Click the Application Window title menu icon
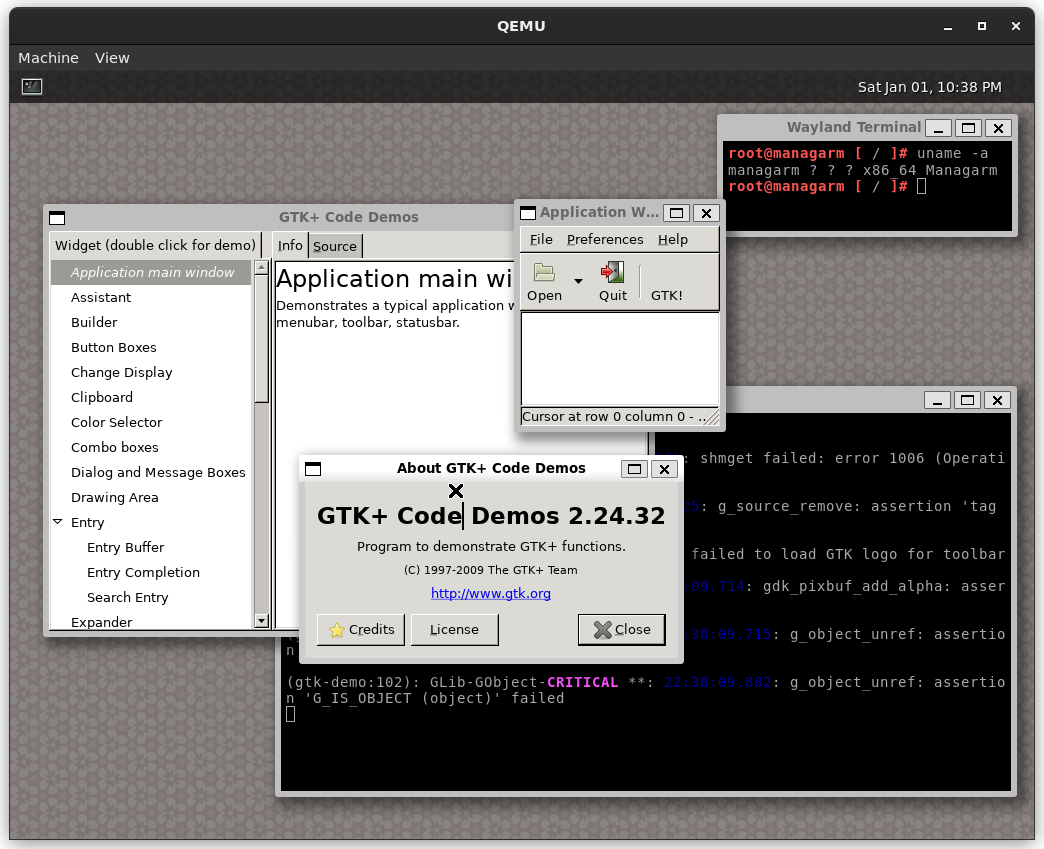Image resolution: width=1044 pixels, height=849 pixels. [x=528, y=213]
